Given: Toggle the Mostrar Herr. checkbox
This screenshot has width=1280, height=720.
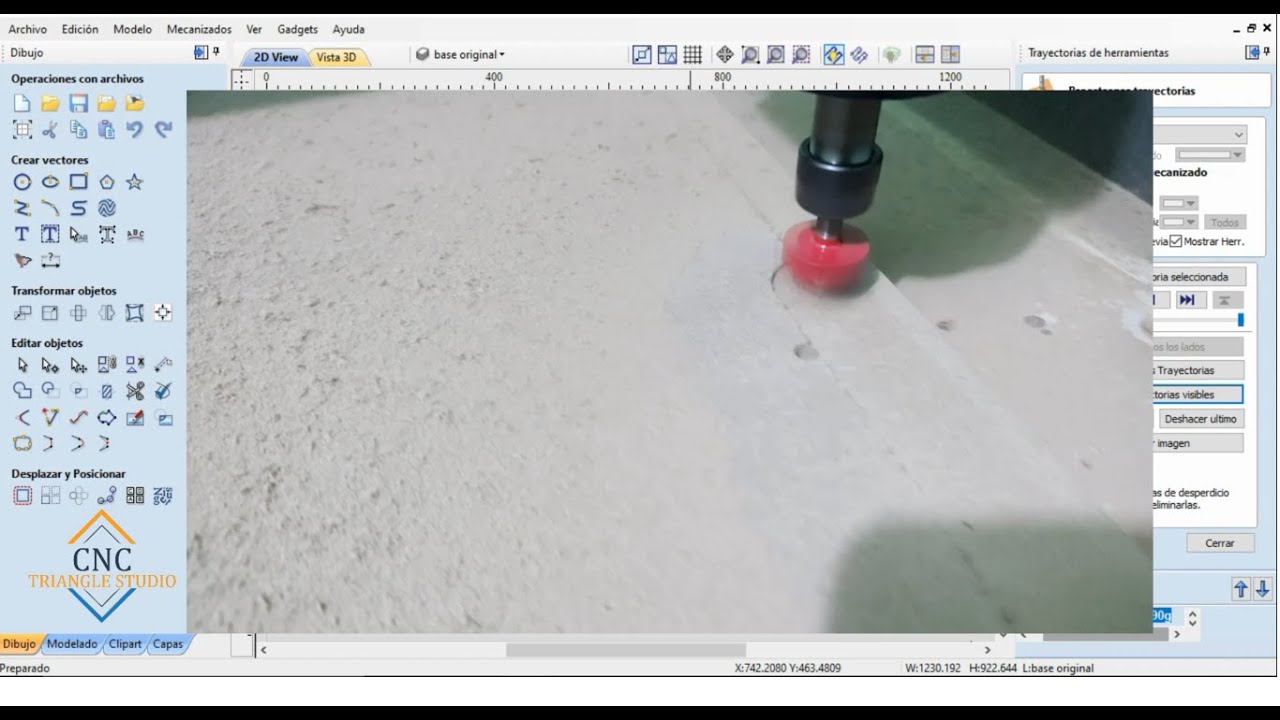Looking at the screenshot, I should click(x=1176, y=241).
